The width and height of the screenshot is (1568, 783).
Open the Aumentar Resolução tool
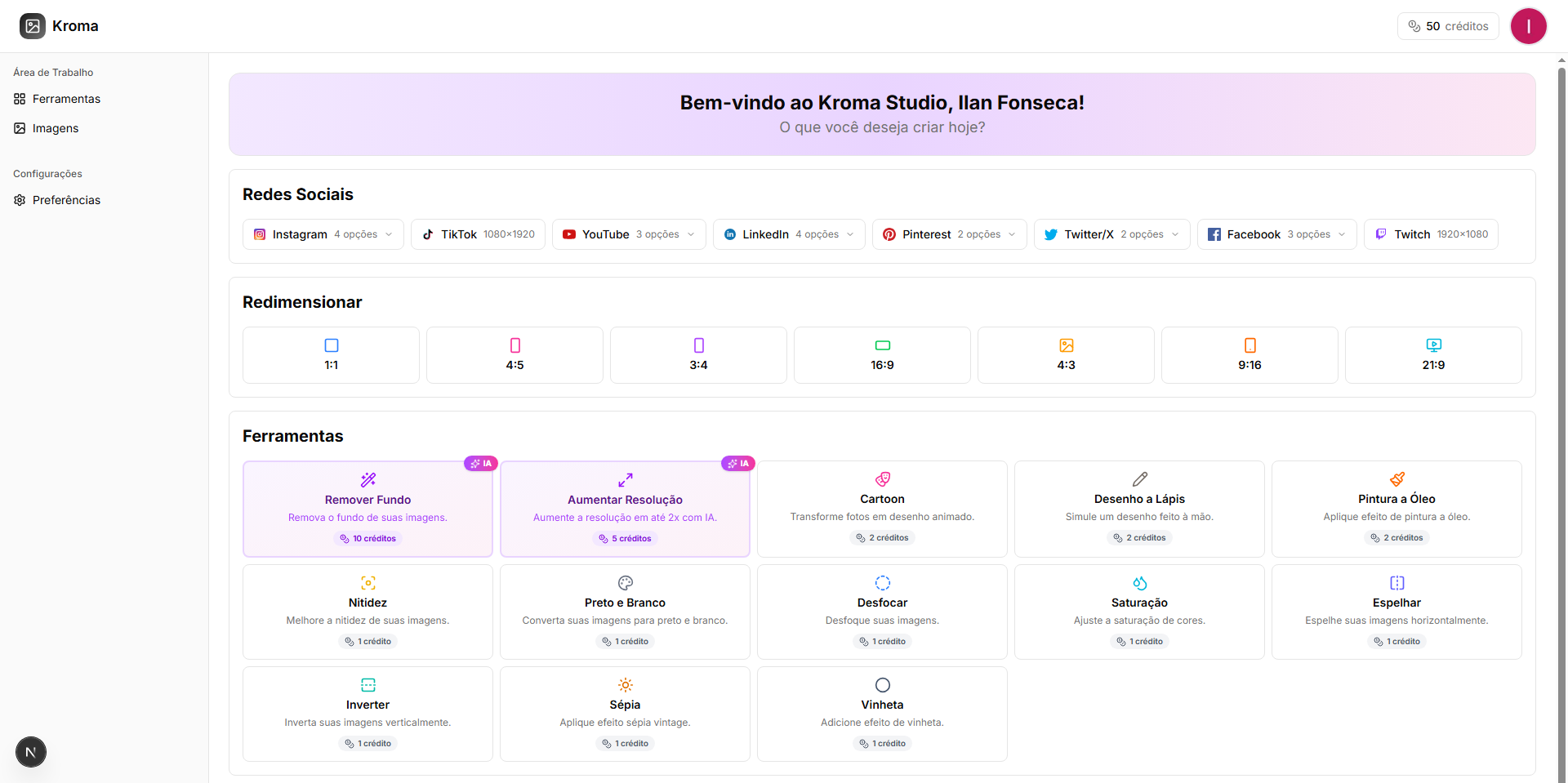pyautogui.click(x=625, y=508)
